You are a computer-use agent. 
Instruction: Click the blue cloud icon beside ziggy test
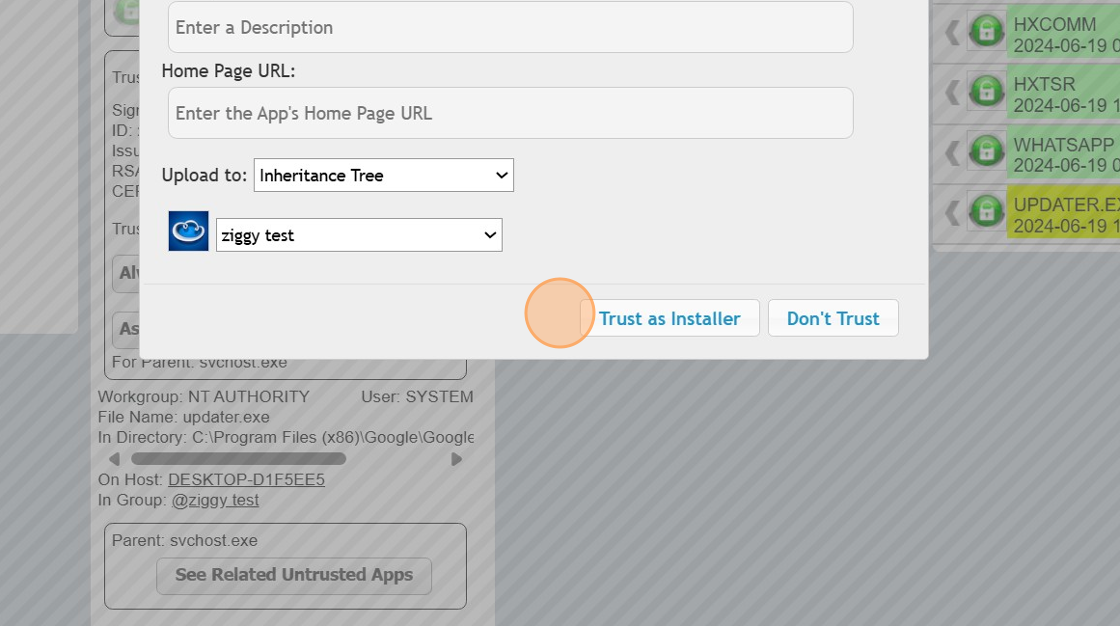187,229
